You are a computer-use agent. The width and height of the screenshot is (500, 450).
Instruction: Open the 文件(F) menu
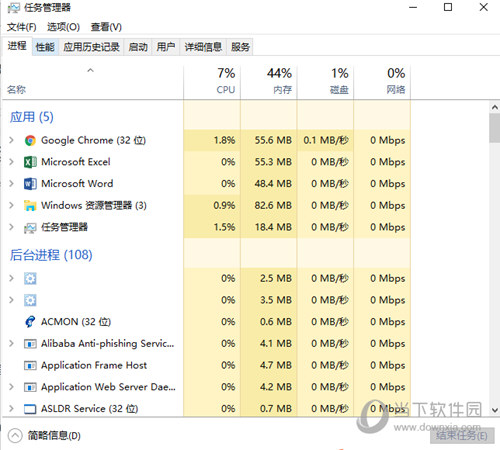click(x=22, y=27)
